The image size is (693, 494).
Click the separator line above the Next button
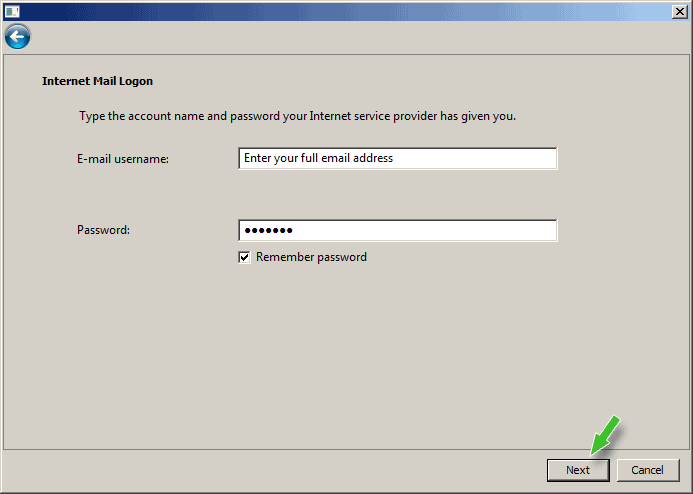coord(346,451)
